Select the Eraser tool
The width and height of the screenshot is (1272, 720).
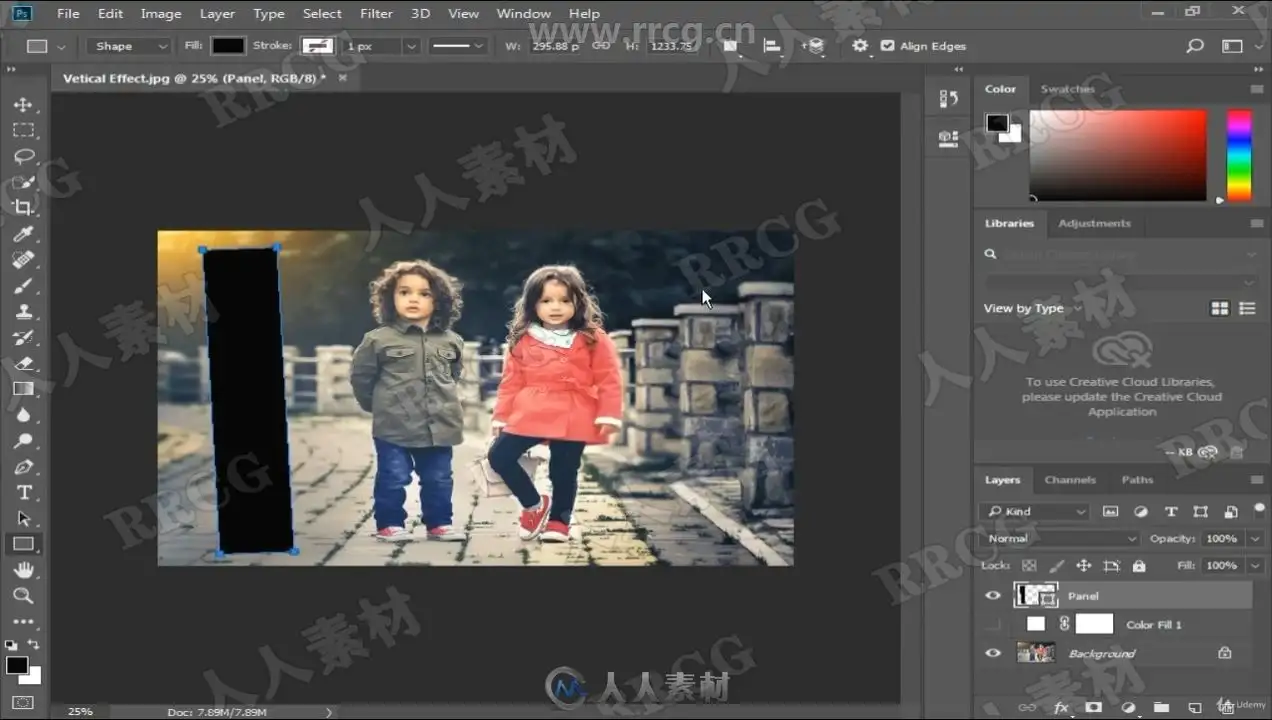(x=23, y=363)
